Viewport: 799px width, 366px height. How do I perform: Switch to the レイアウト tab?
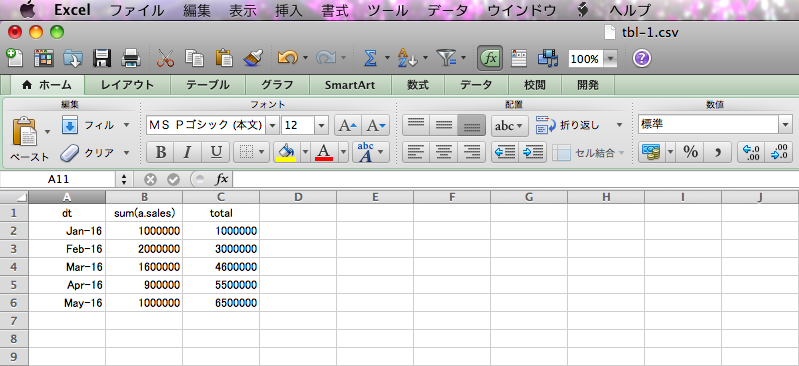coord(127,85)
